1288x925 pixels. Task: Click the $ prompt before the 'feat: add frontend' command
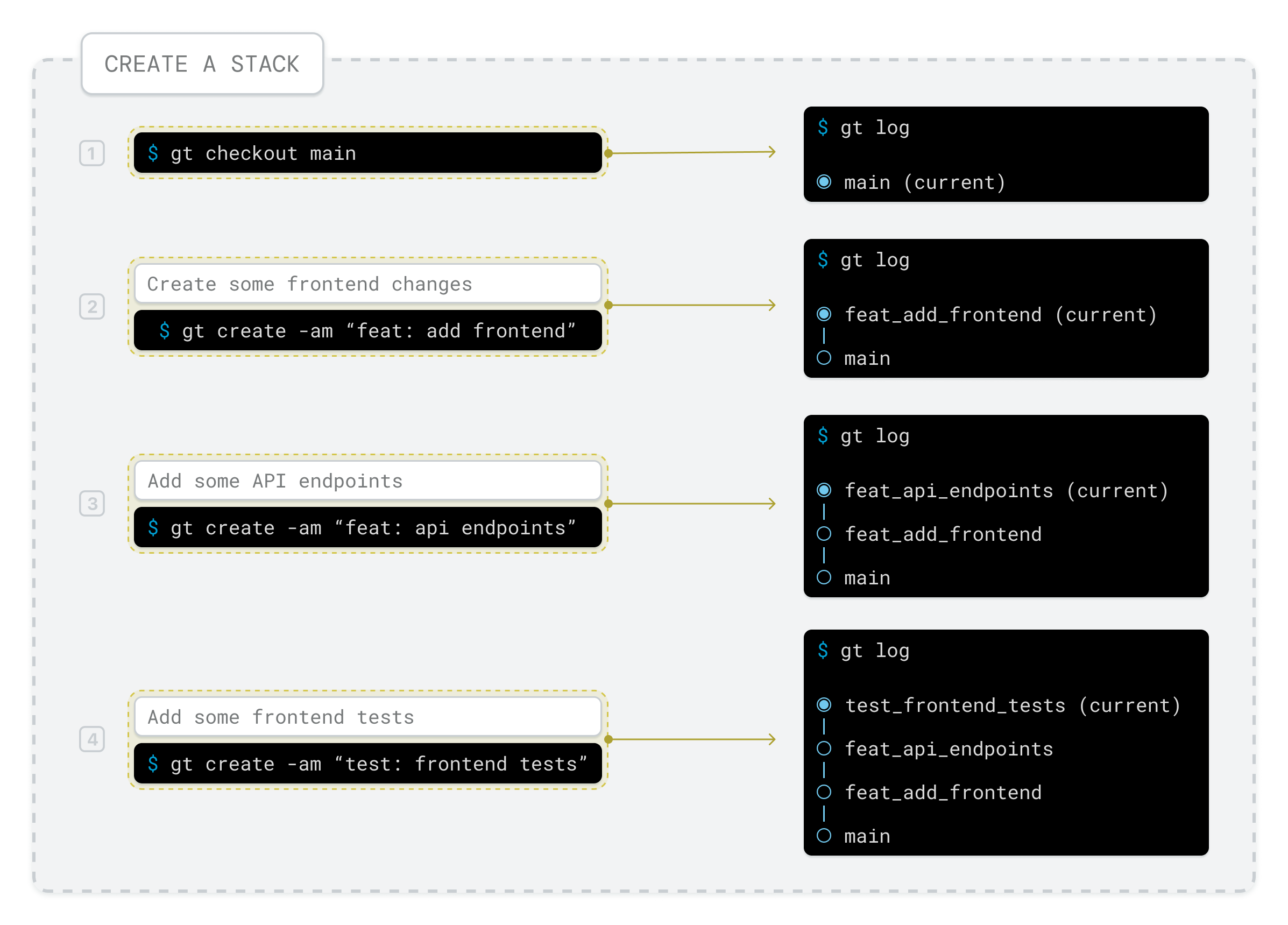tap(164, 330)
